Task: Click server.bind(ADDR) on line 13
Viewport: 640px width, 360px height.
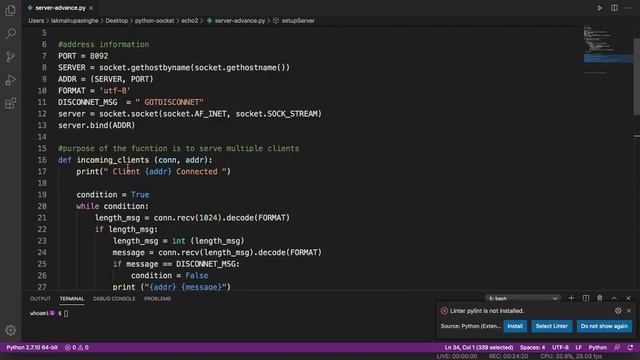Action: [x=96, y=125]
